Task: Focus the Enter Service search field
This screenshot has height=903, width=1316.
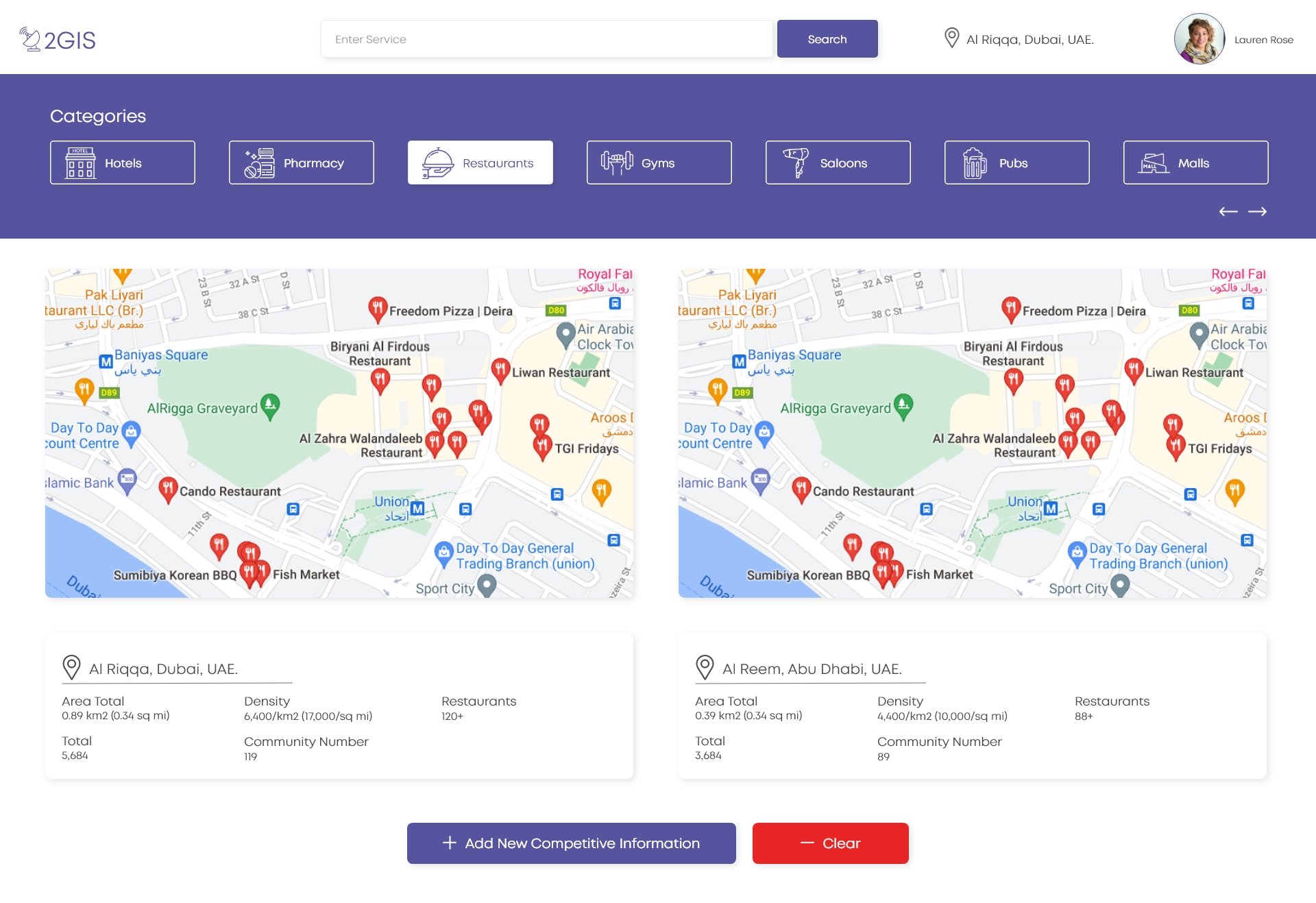Action: (546, 39)
